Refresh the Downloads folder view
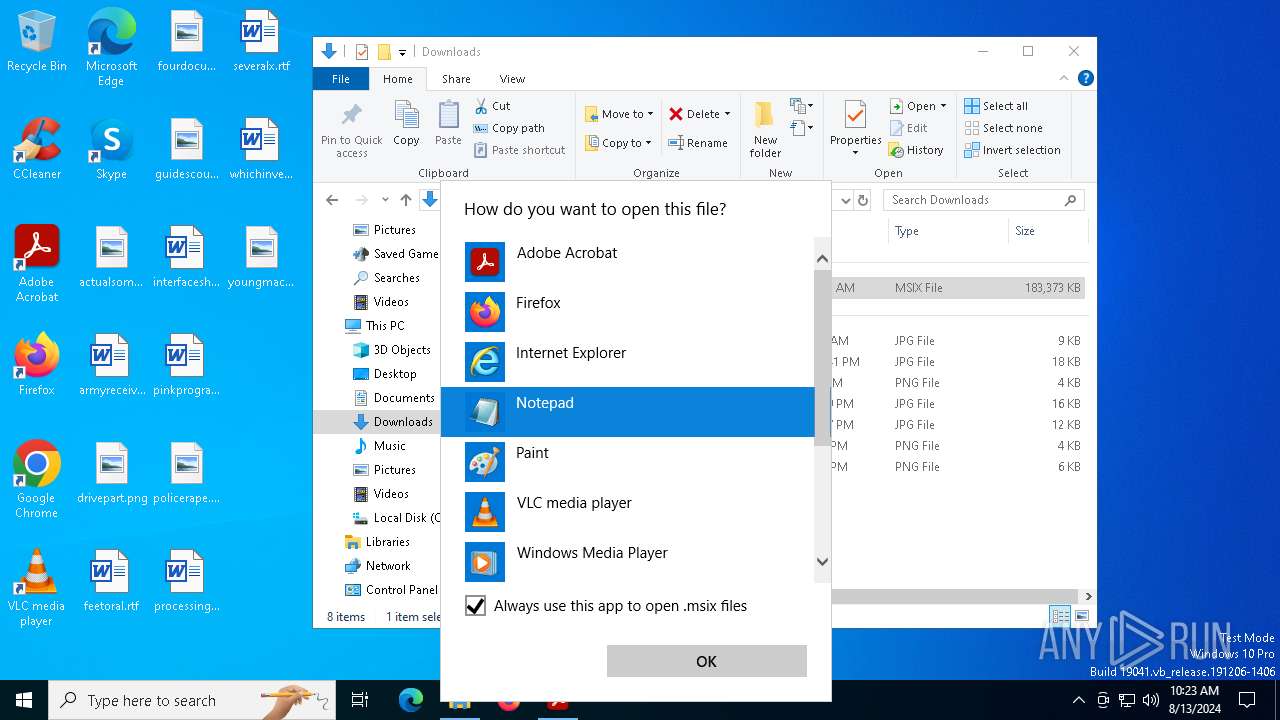Image resolution: width=1280 pixels, height=720 pixels. [863, 200]
